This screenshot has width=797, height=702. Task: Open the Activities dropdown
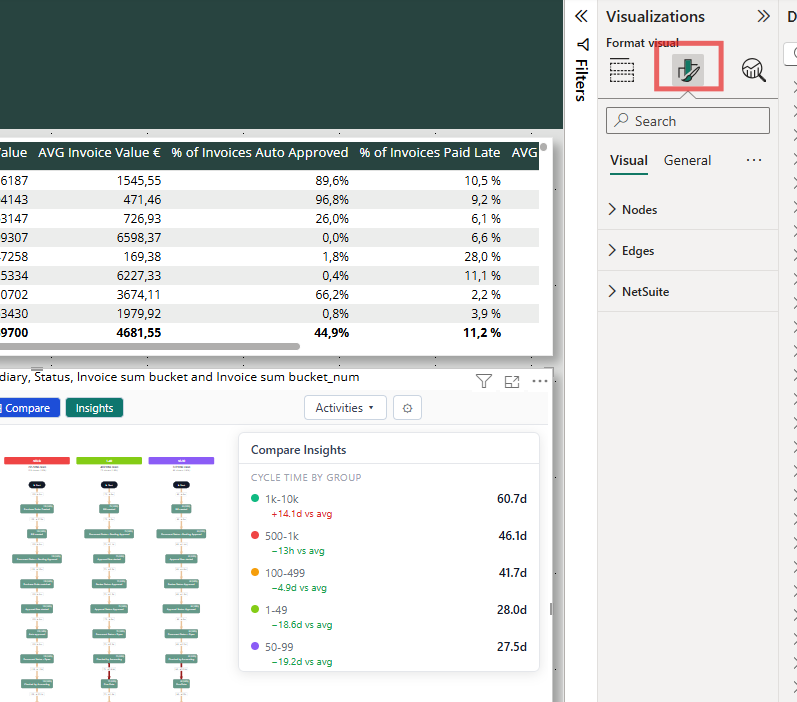pos(345,408)
